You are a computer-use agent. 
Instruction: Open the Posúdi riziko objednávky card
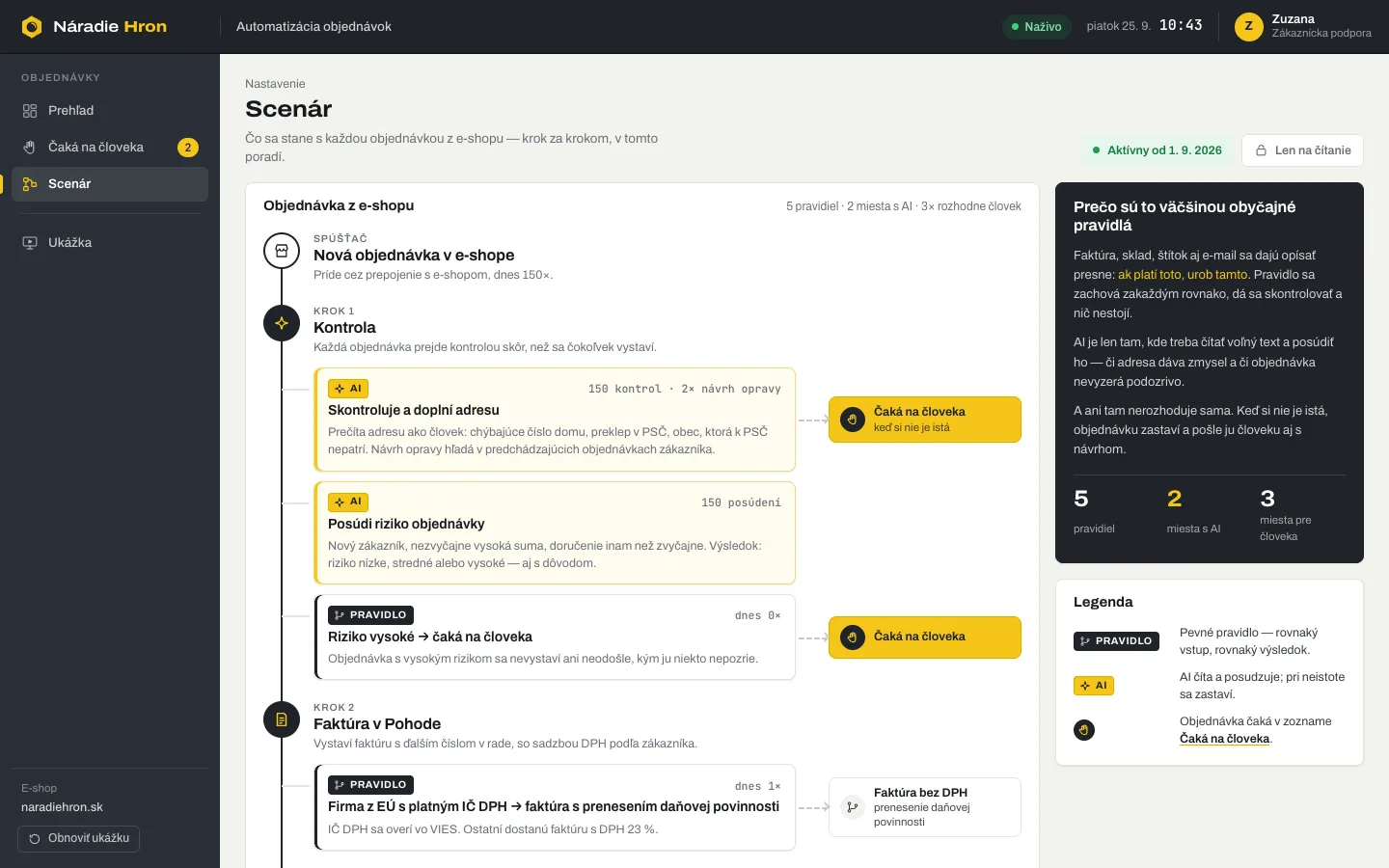pos(555,533)
